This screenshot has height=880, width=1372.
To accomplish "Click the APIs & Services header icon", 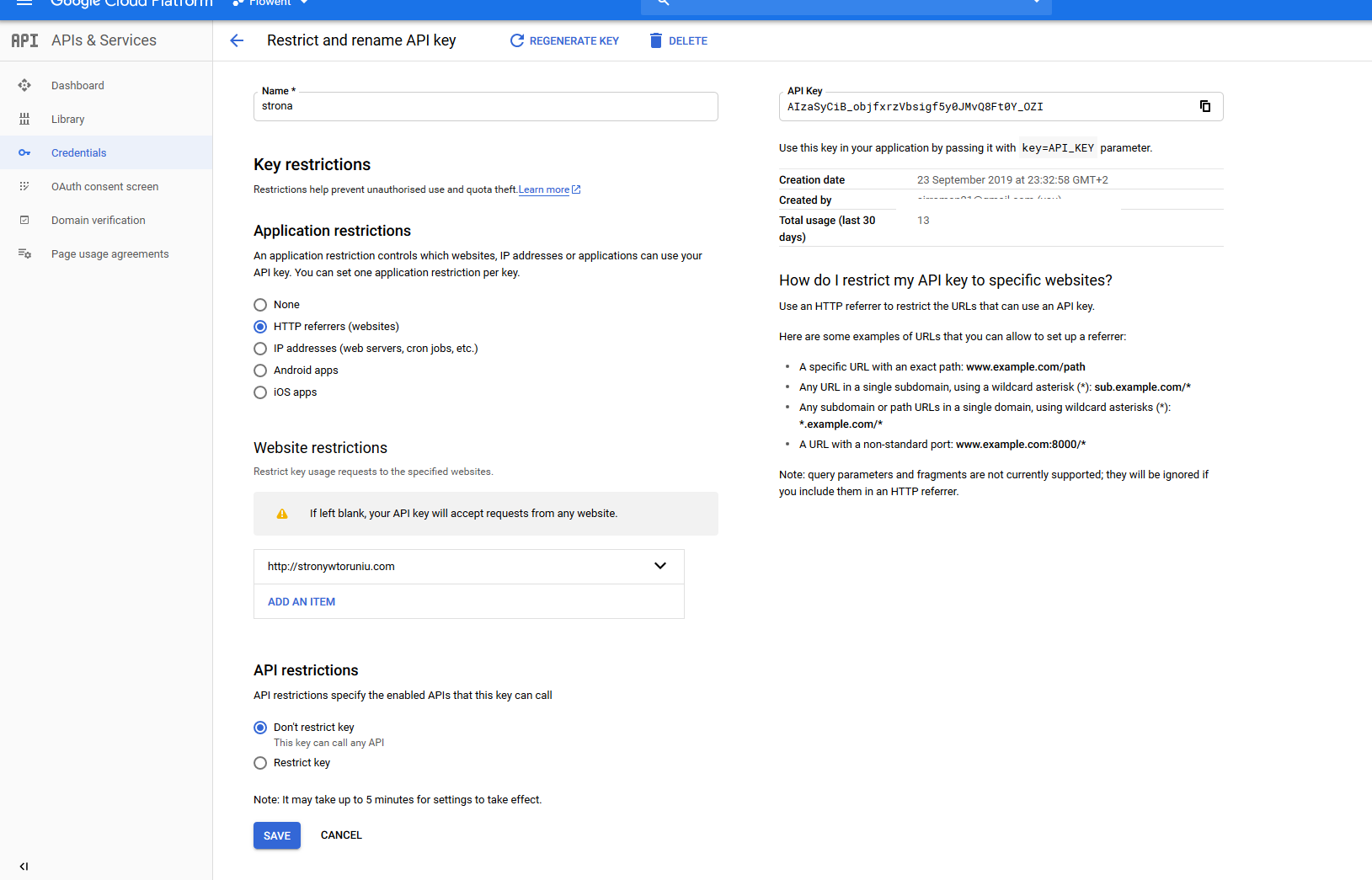I will 24,40.
